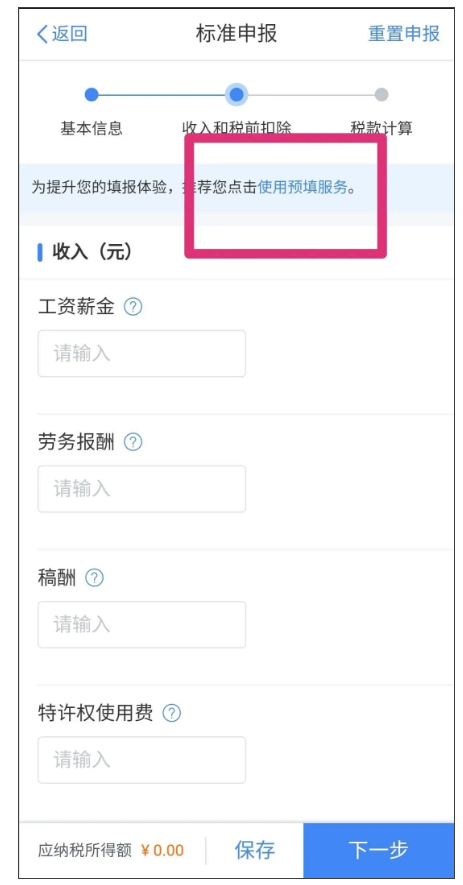The height and width of the screenshot is (885, 463).
Task: Open the 使用预填服务 link
Action: pyautogui.click(x=303, y=187)
